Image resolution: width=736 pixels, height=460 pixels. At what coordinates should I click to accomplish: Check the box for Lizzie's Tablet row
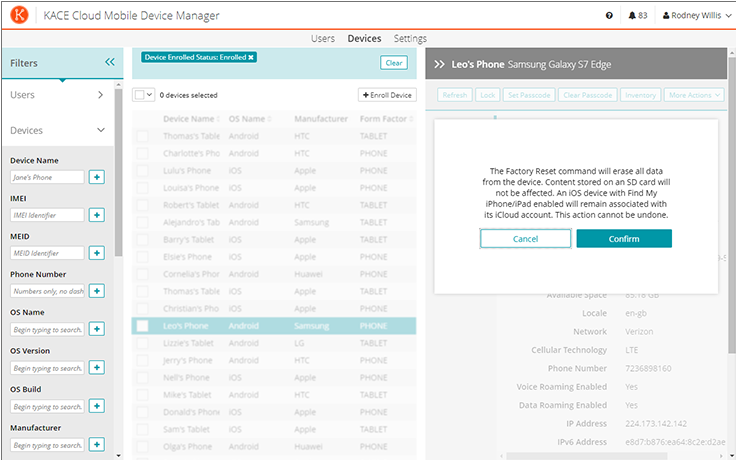point(142,343)
